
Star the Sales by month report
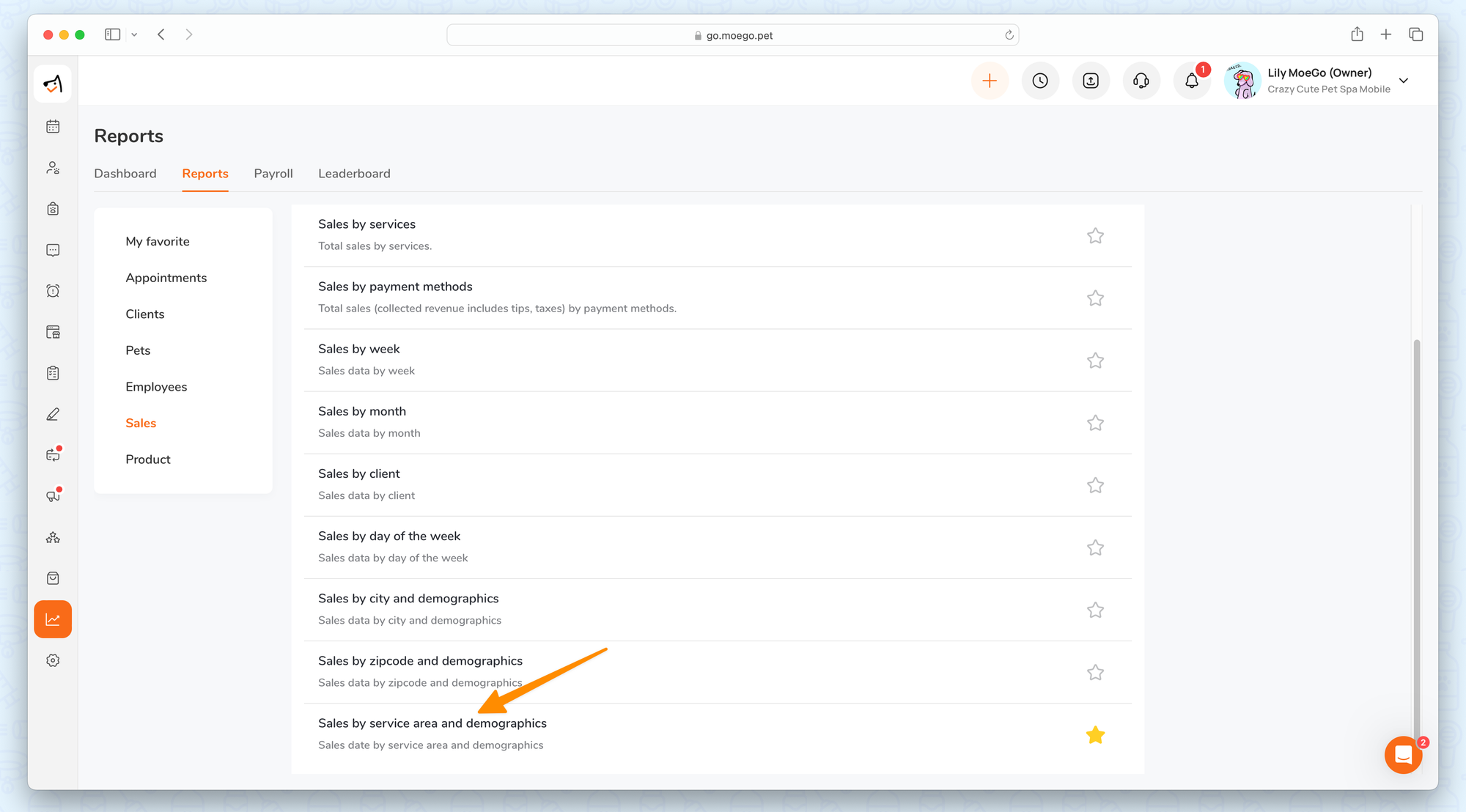pos(1095,423)
